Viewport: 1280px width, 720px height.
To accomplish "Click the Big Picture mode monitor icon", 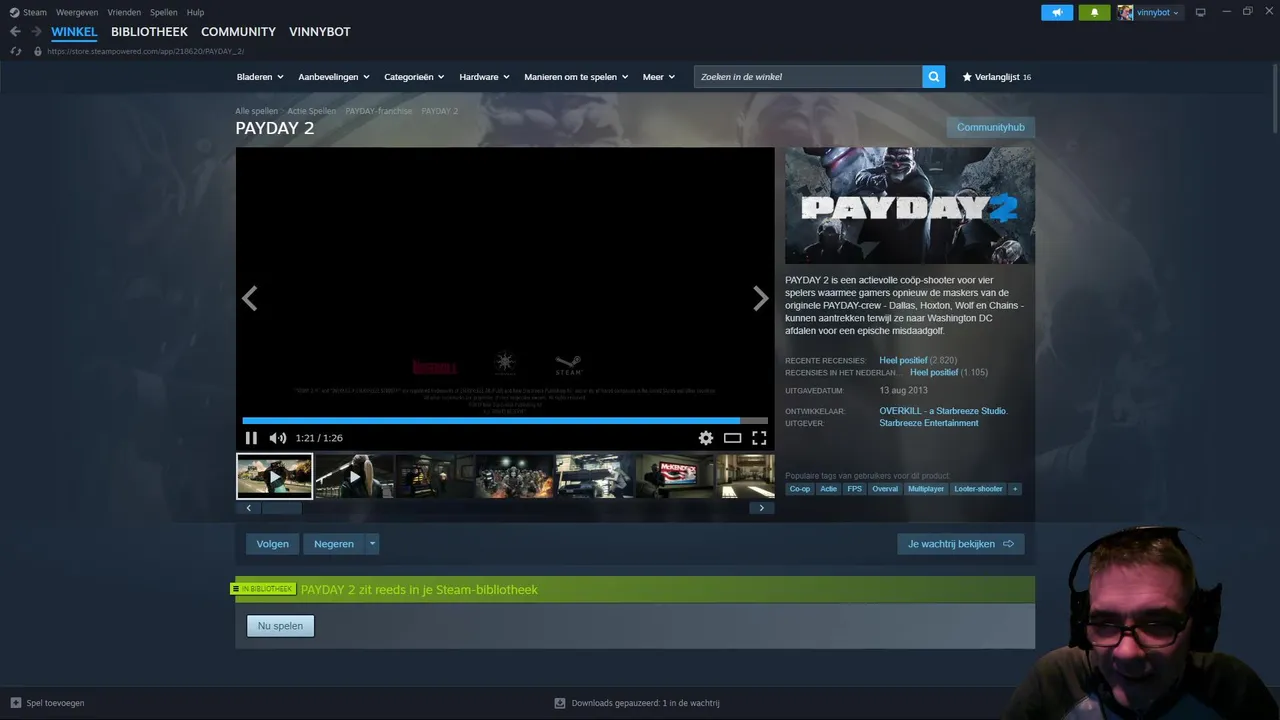I will coord(1201,12).
